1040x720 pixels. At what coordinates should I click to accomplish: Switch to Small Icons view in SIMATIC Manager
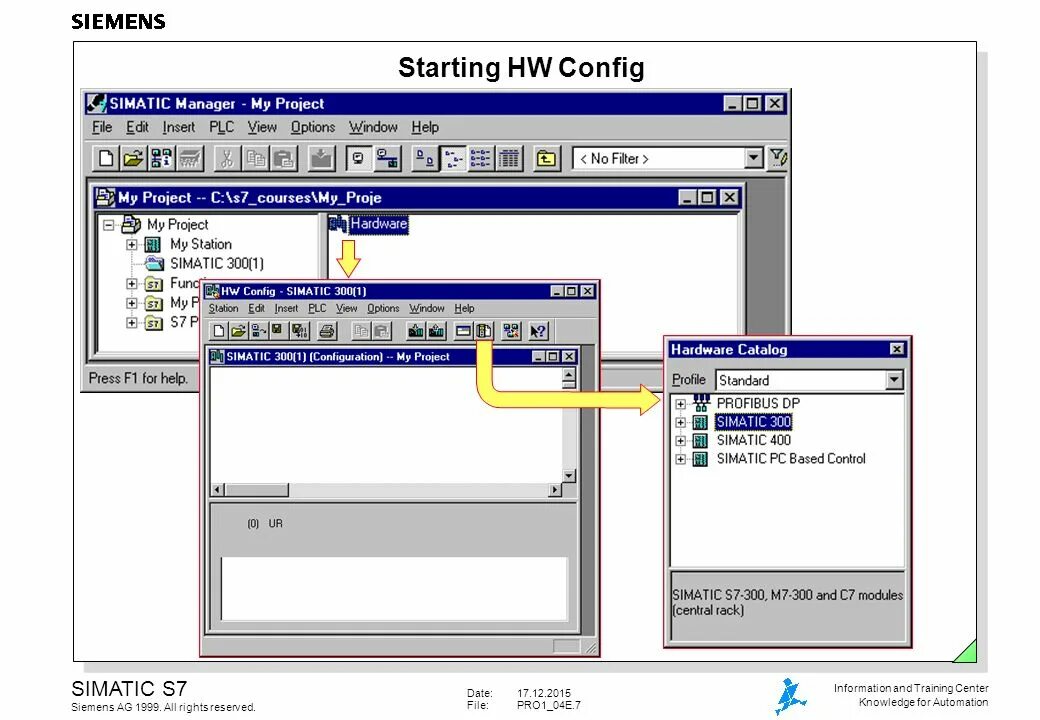pos(452,158)
